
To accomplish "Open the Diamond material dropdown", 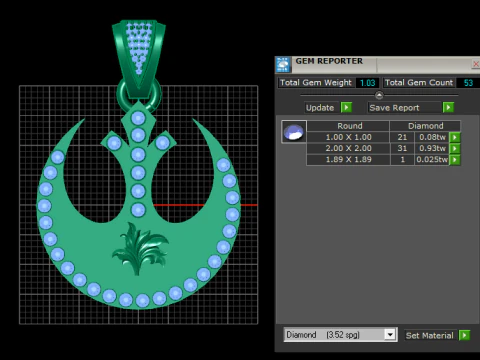I will click(x=390, y=334).
